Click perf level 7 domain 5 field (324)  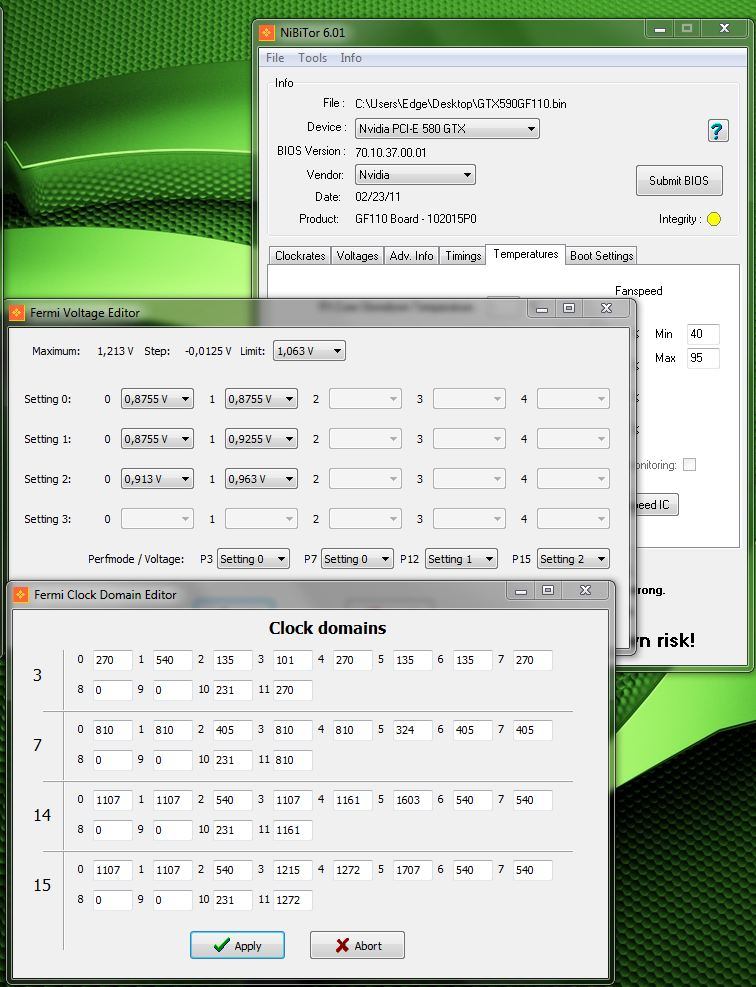[412, 730]
